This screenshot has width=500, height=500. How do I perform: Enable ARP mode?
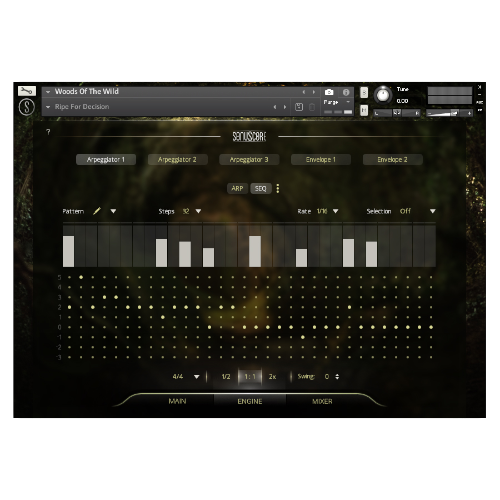point(237,188)
